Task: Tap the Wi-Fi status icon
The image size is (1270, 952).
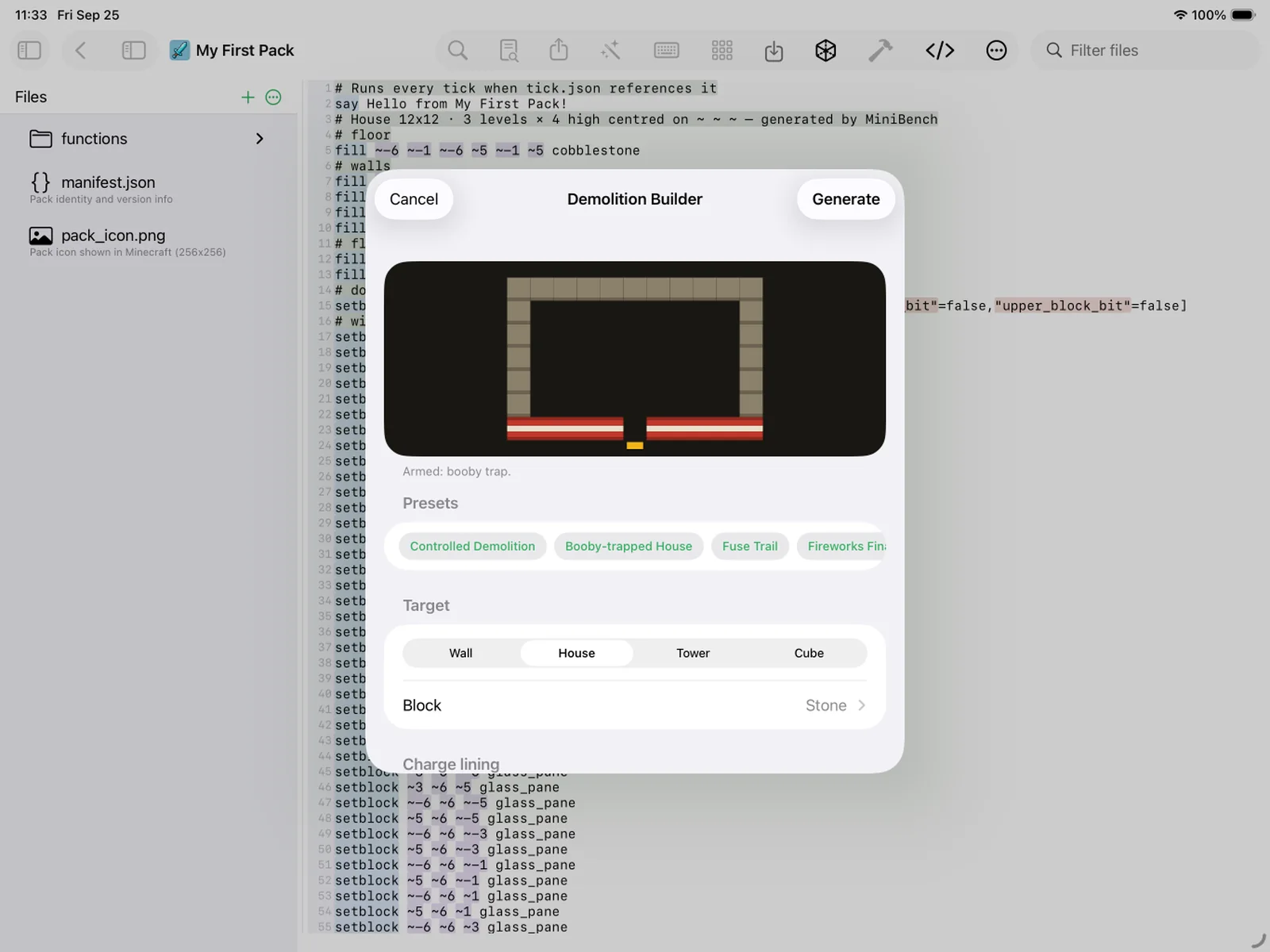Action: coord(1180,15)
